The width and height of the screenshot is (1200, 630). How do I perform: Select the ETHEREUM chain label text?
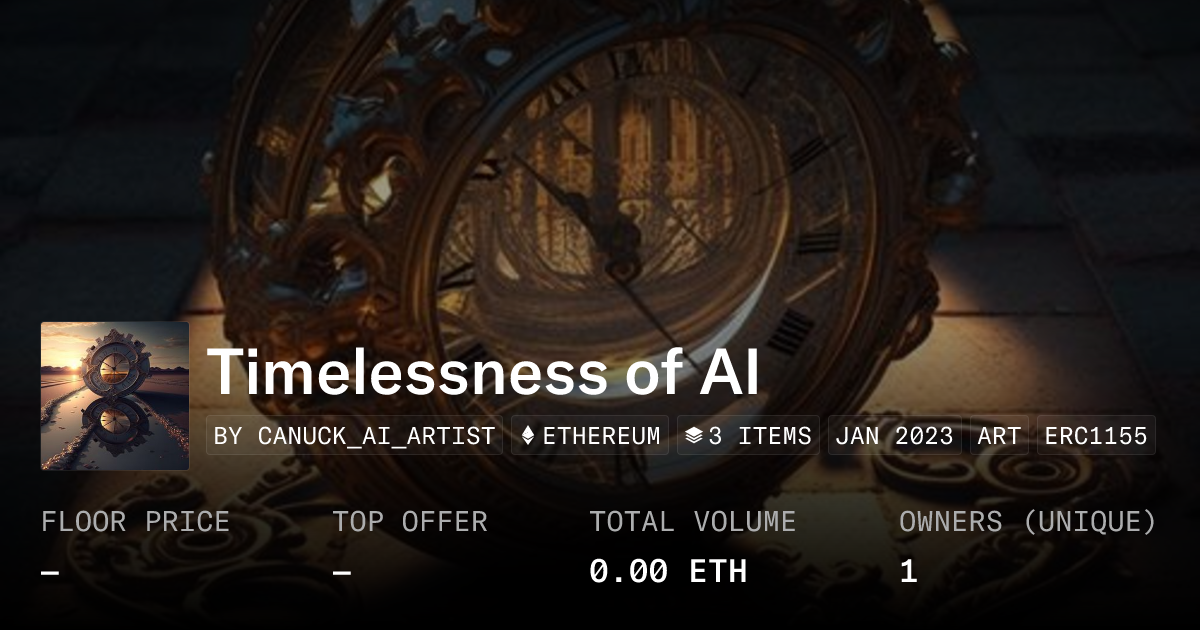point(601,436)
